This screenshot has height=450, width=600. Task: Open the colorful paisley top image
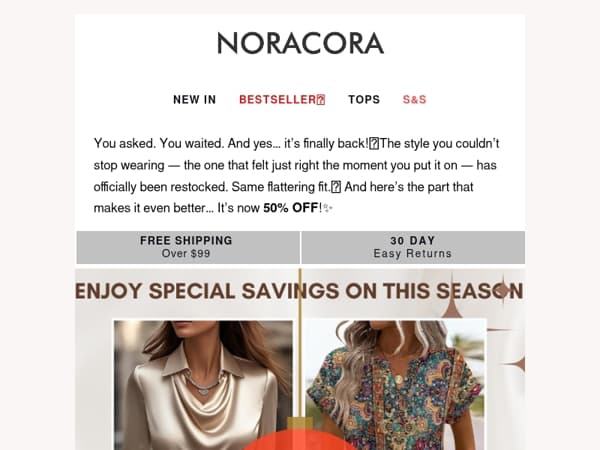click(396, 385)
